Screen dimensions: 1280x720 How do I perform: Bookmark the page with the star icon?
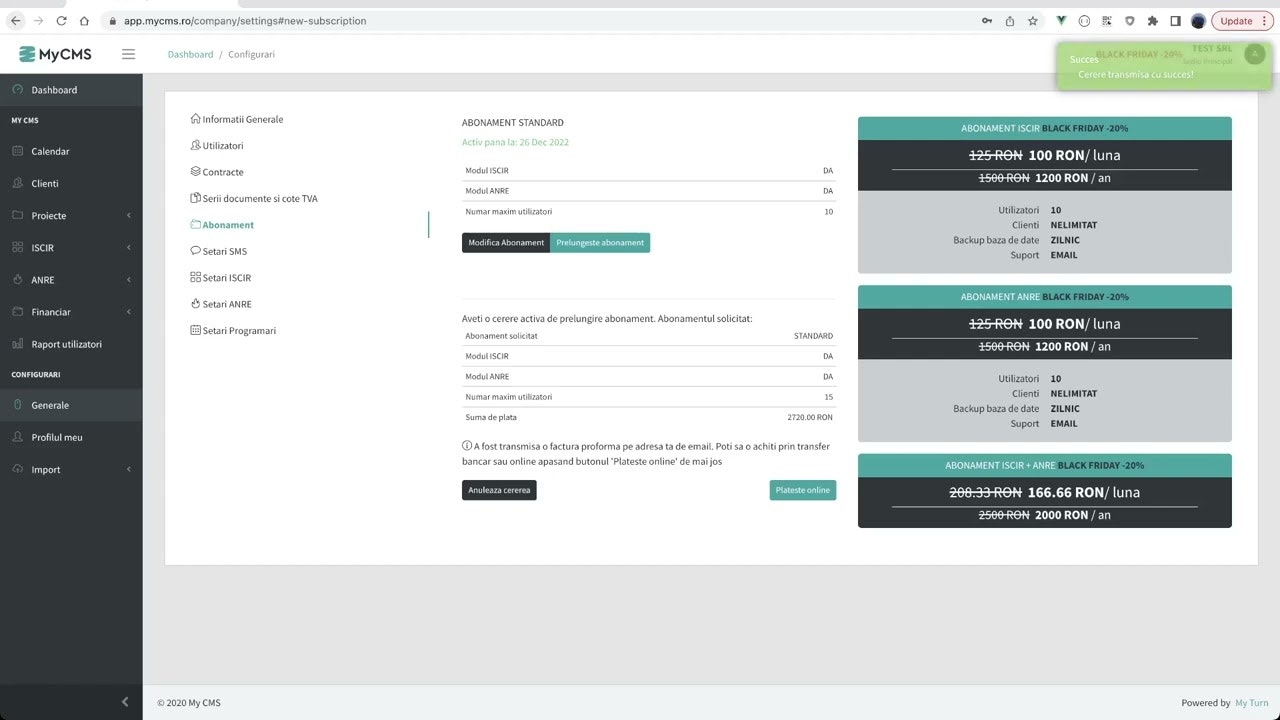(x=1033, y=21)
